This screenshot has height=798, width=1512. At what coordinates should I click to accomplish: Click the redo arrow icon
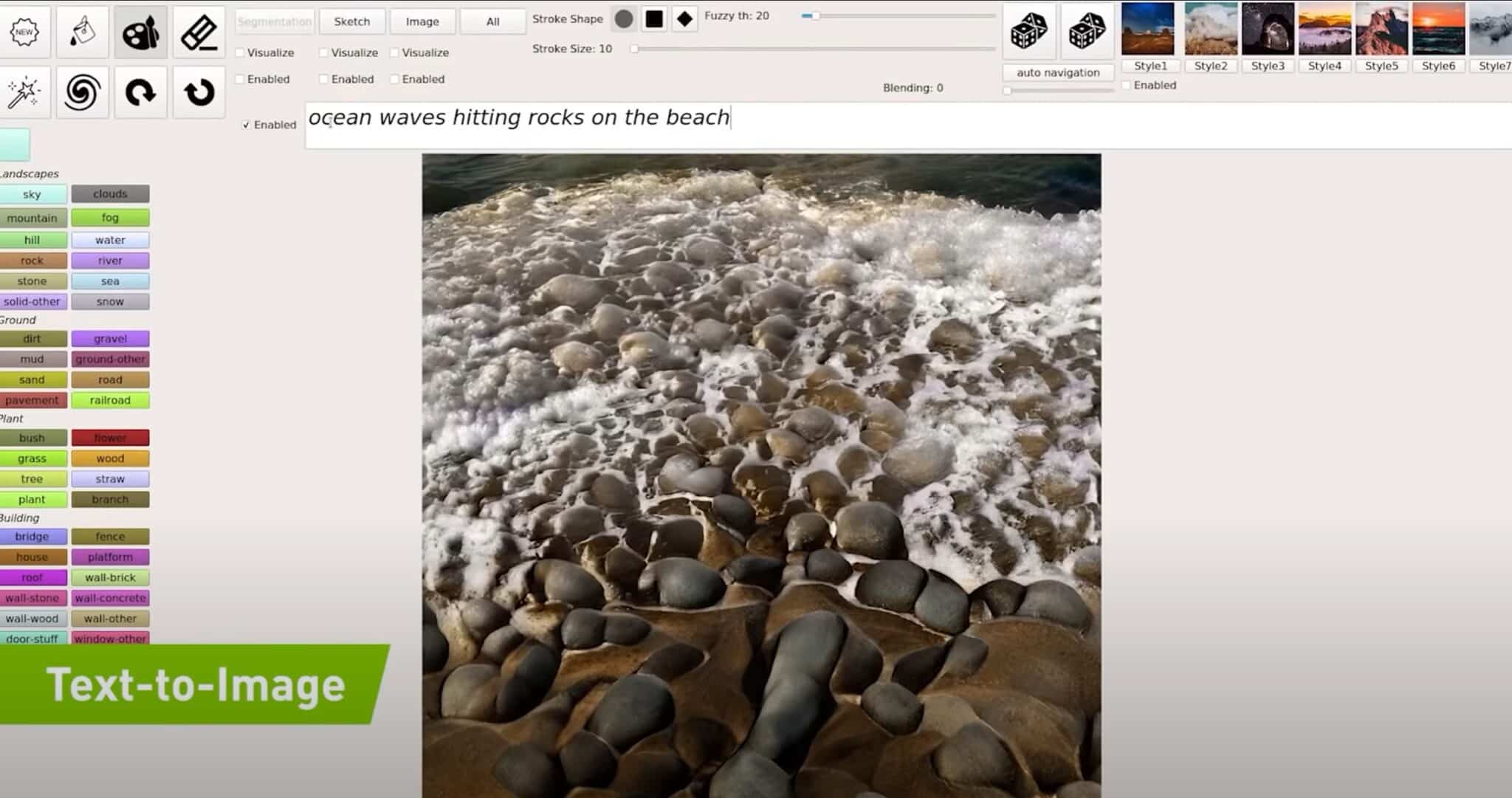[x=140, y=92]
